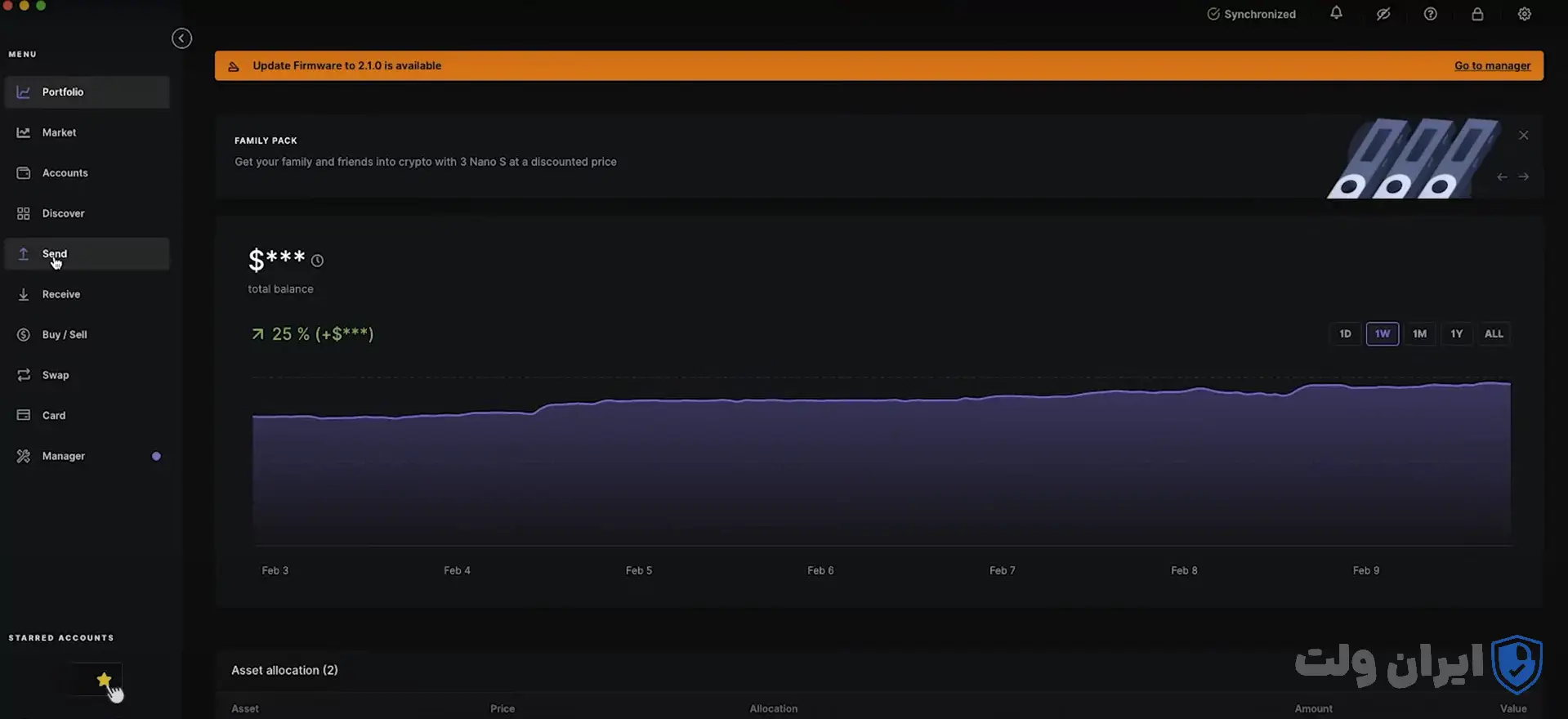Screen dimensions: 1568x719
Task: Click the portfolio balance chart area
Action: click(881, 462)
